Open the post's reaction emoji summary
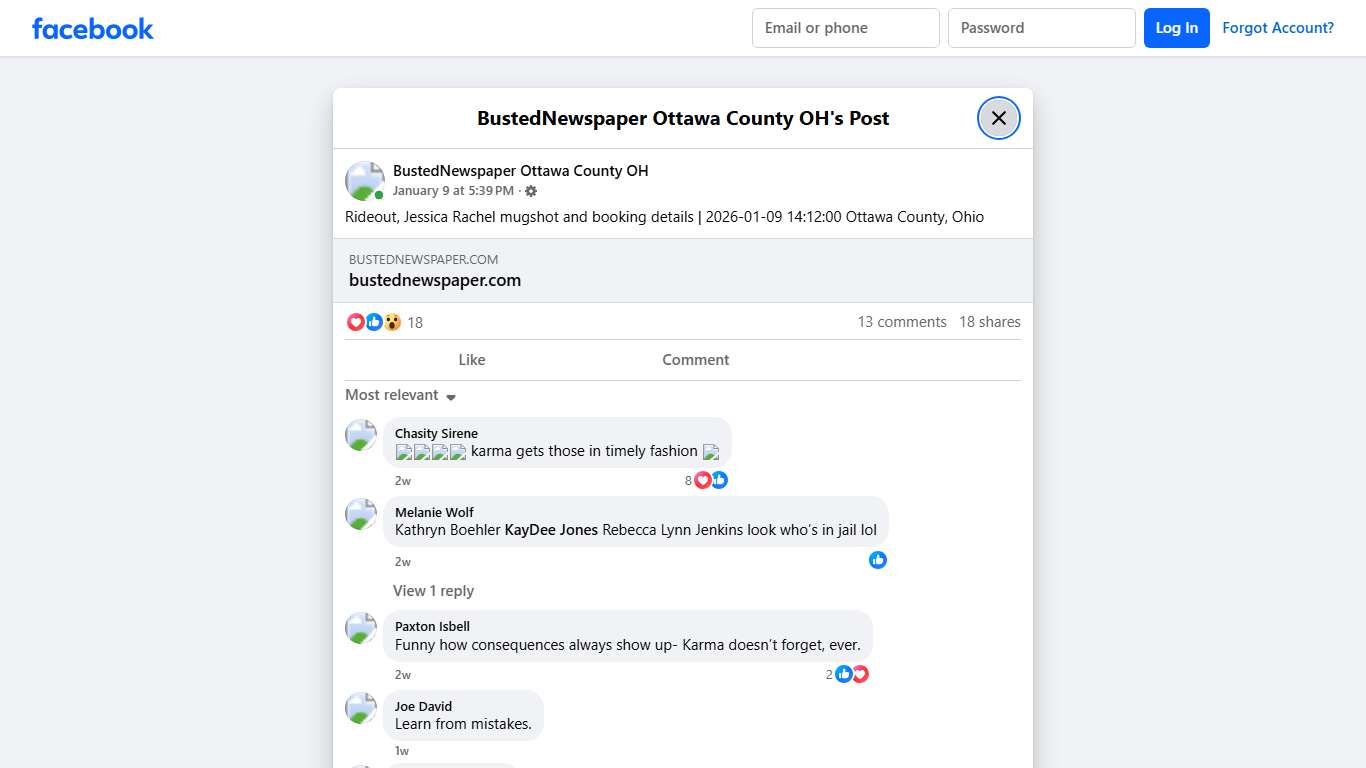This screenshot has height=768, width=1366. click(374, 322)
